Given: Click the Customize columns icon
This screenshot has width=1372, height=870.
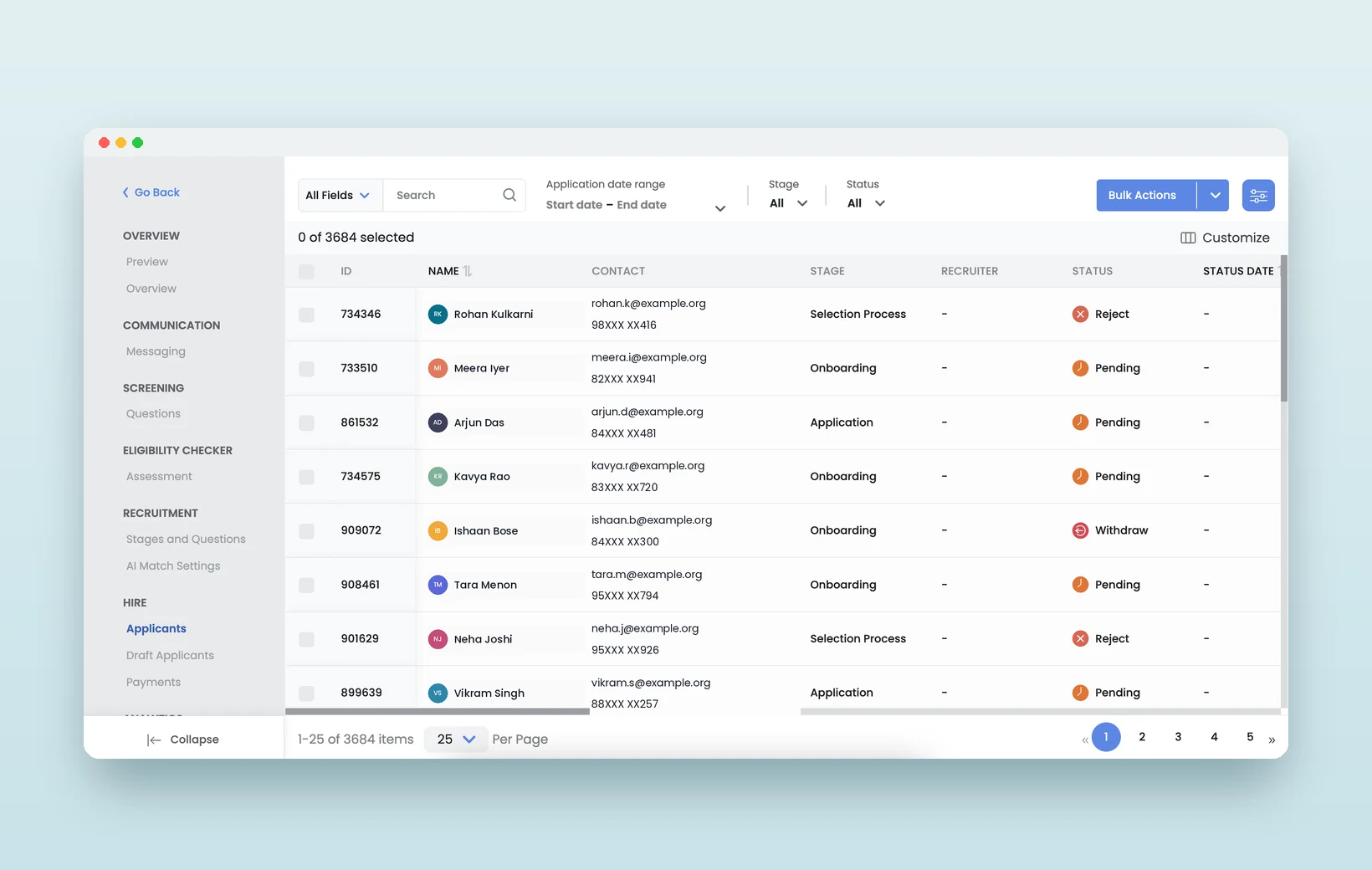Looking at the screenshot, I should pos(1188,238).
